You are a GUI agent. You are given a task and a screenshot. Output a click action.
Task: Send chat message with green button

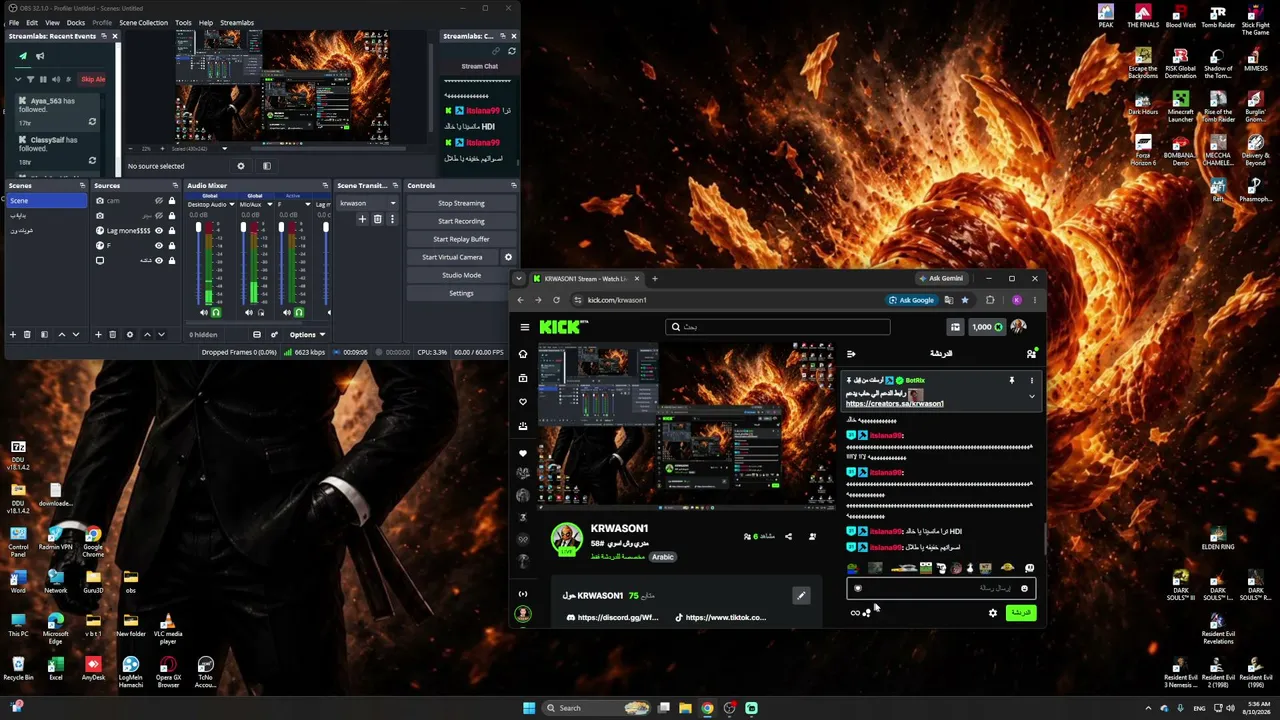point(1020,613)
